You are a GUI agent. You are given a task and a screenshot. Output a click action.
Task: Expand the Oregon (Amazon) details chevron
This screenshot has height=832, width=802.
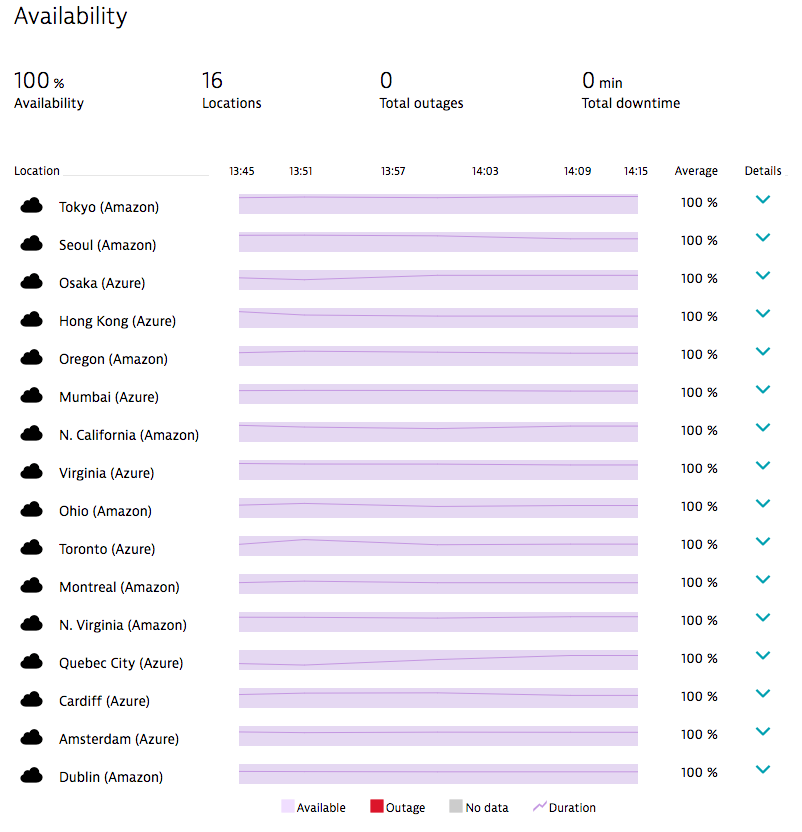[763, 351]
